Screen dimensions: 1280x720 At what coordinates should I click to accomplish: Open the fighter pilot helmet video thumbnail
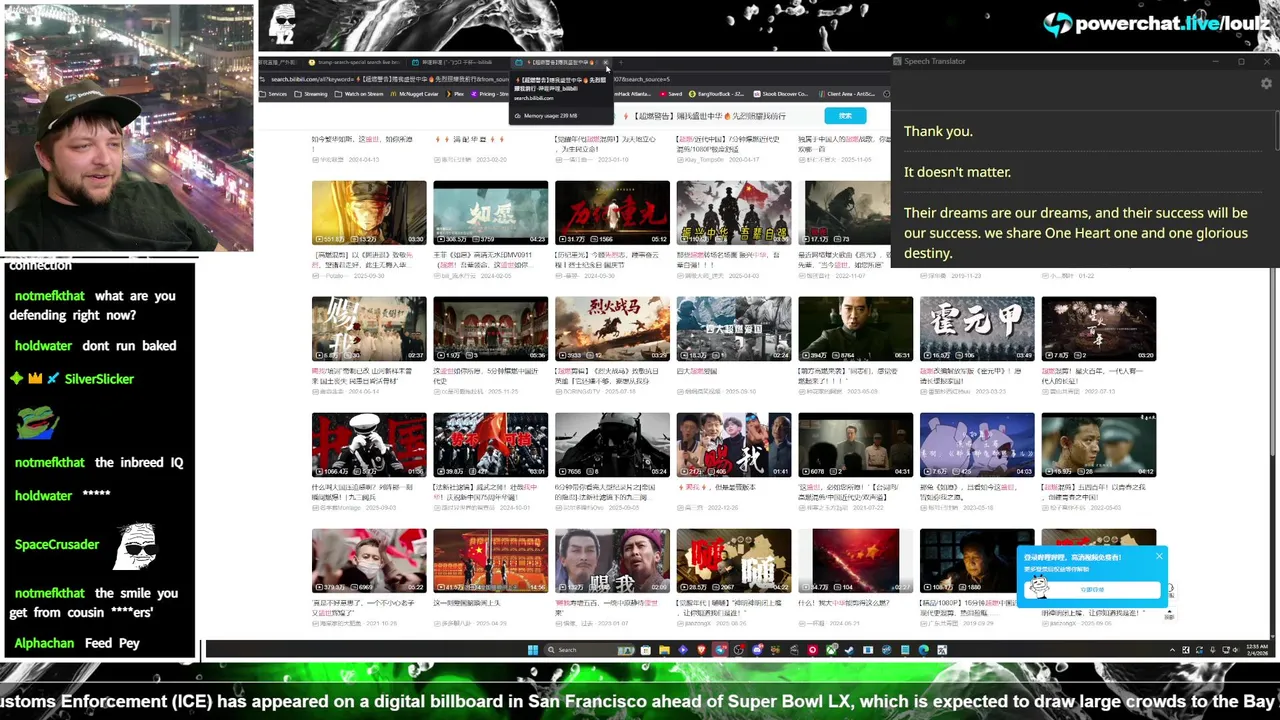612,445
